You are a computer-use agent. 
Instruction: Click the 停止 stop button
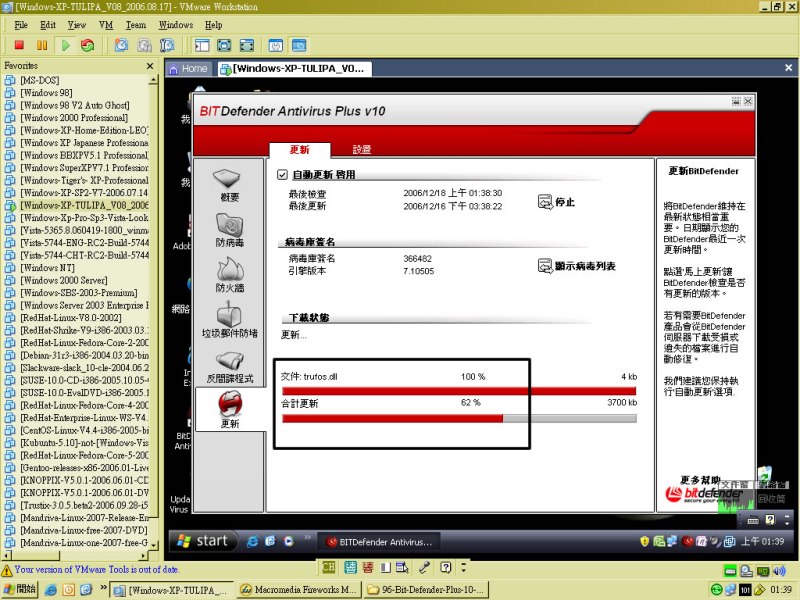pyautogui.click(x=557, y=202)
